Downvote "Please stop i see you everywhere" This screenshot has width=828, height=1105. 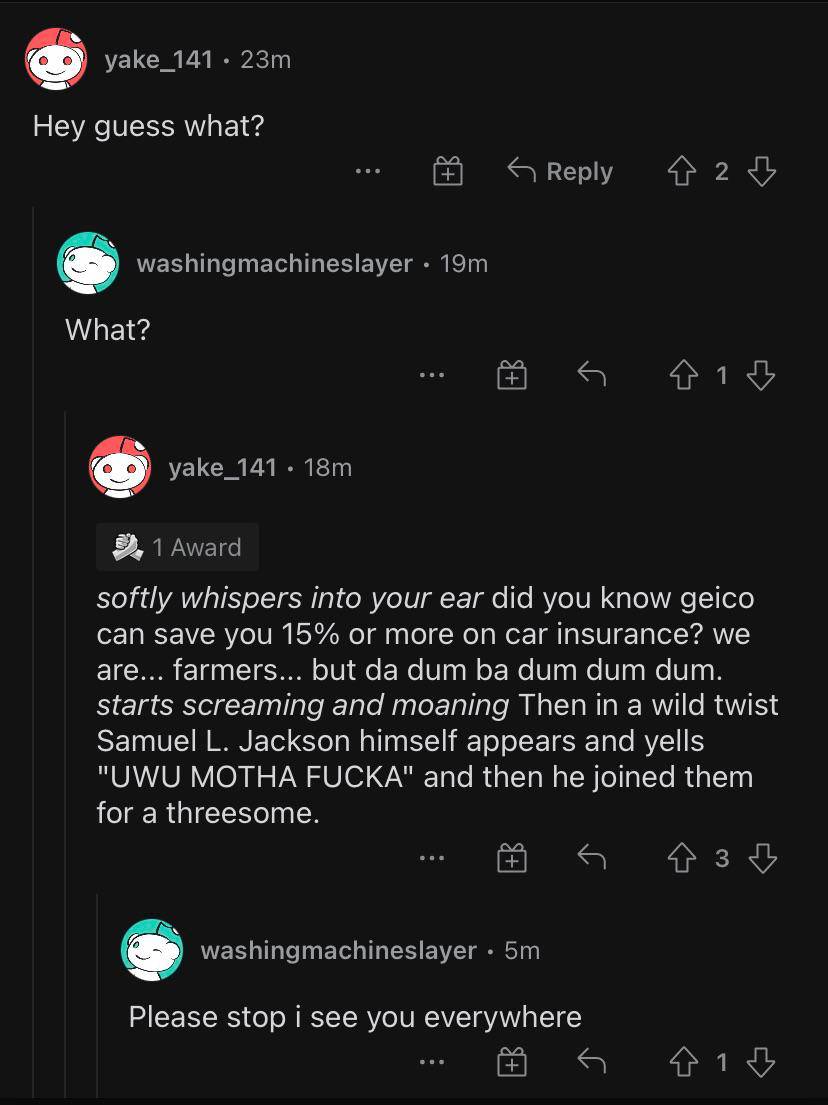[761, 1062]
